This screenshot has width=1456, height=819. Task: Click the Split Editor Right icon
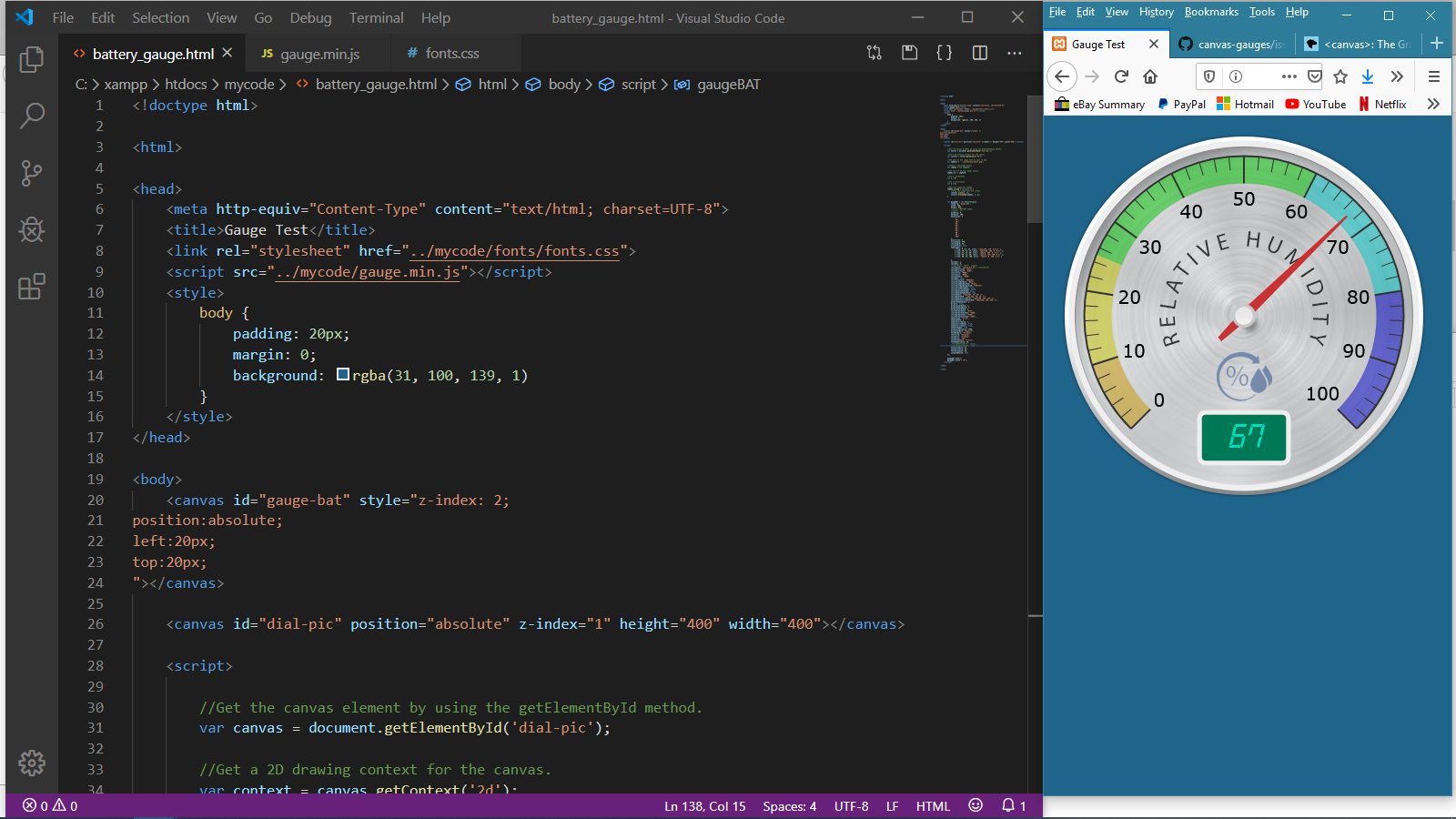click(x=979, y=53)
